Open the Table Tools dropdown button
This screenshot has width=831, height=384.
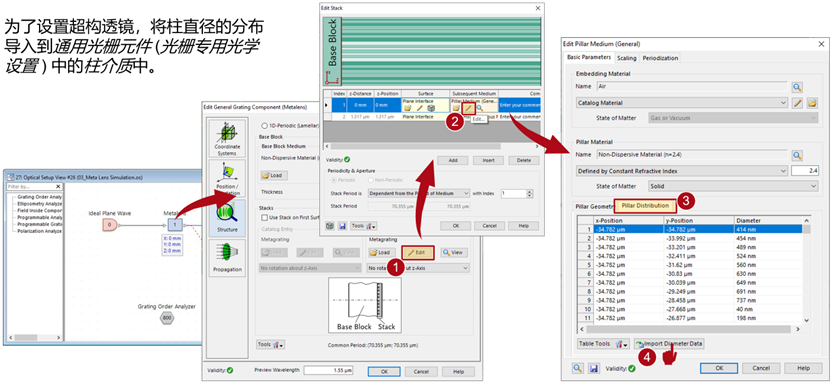[603, 344]
